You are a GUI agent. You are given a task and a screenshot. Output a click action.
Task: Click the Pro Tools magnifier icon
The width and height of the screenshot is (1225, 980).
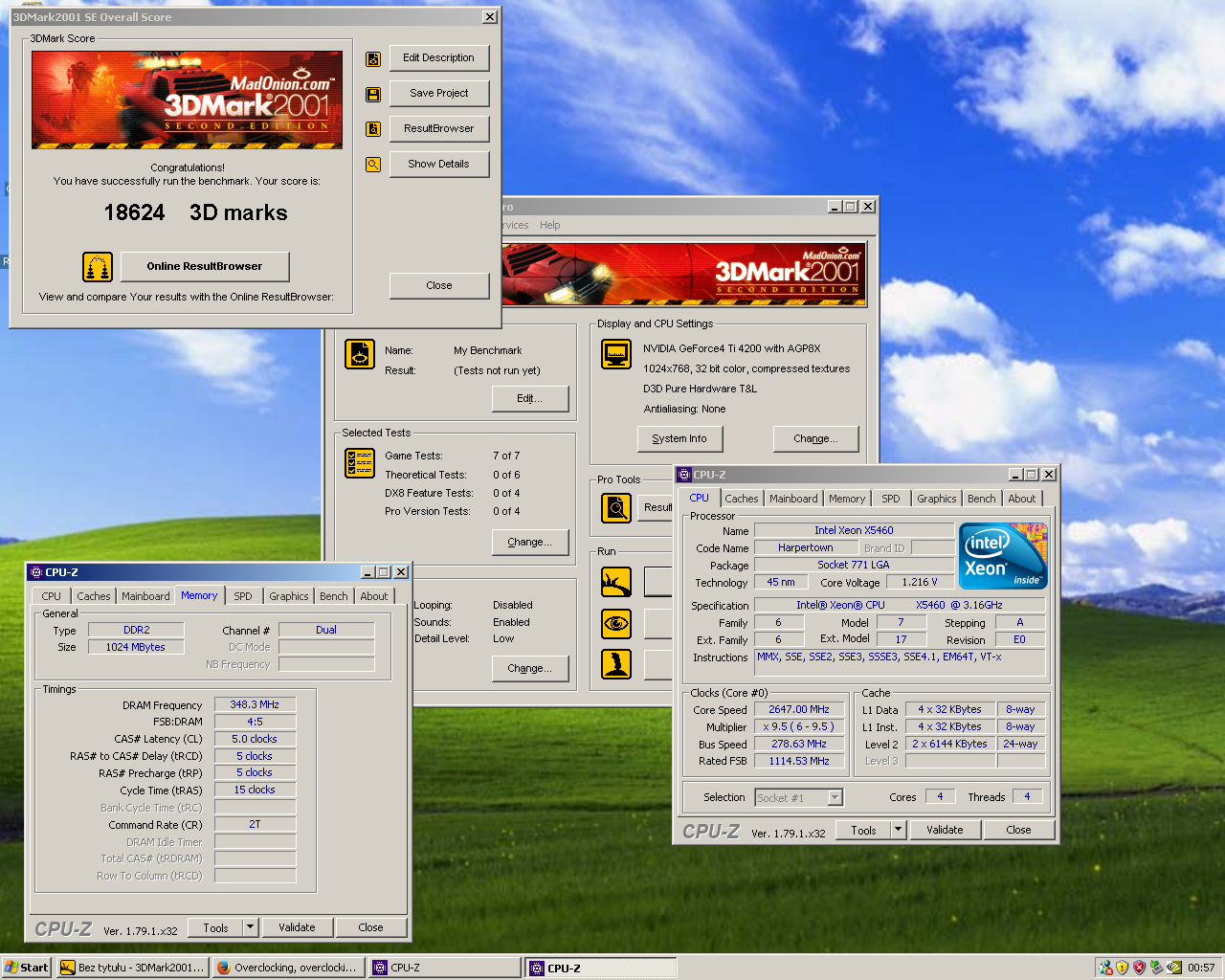click(616, 508)
